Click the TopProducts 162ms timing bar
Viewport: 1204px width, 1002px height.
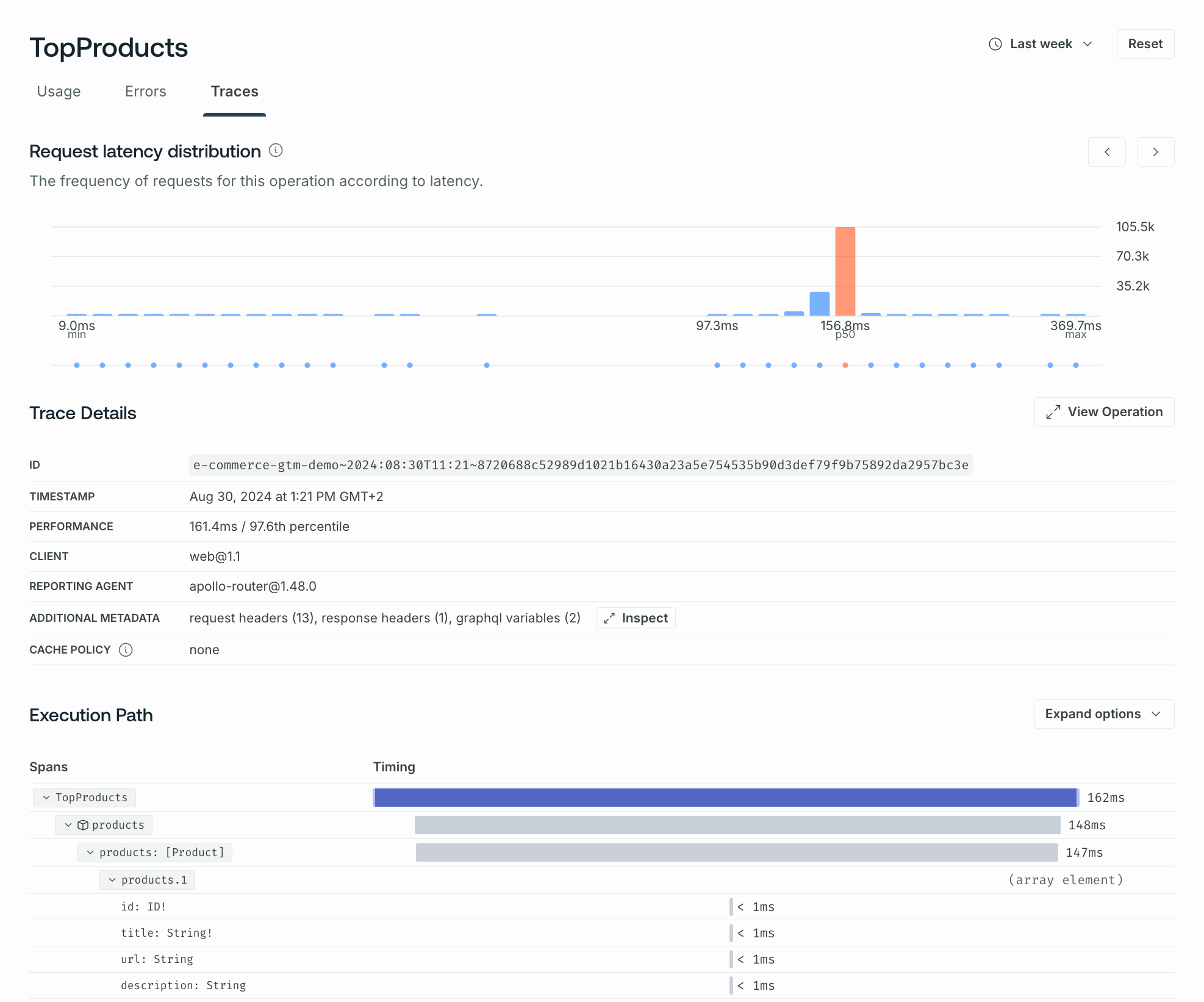click(x=726, y=798)
